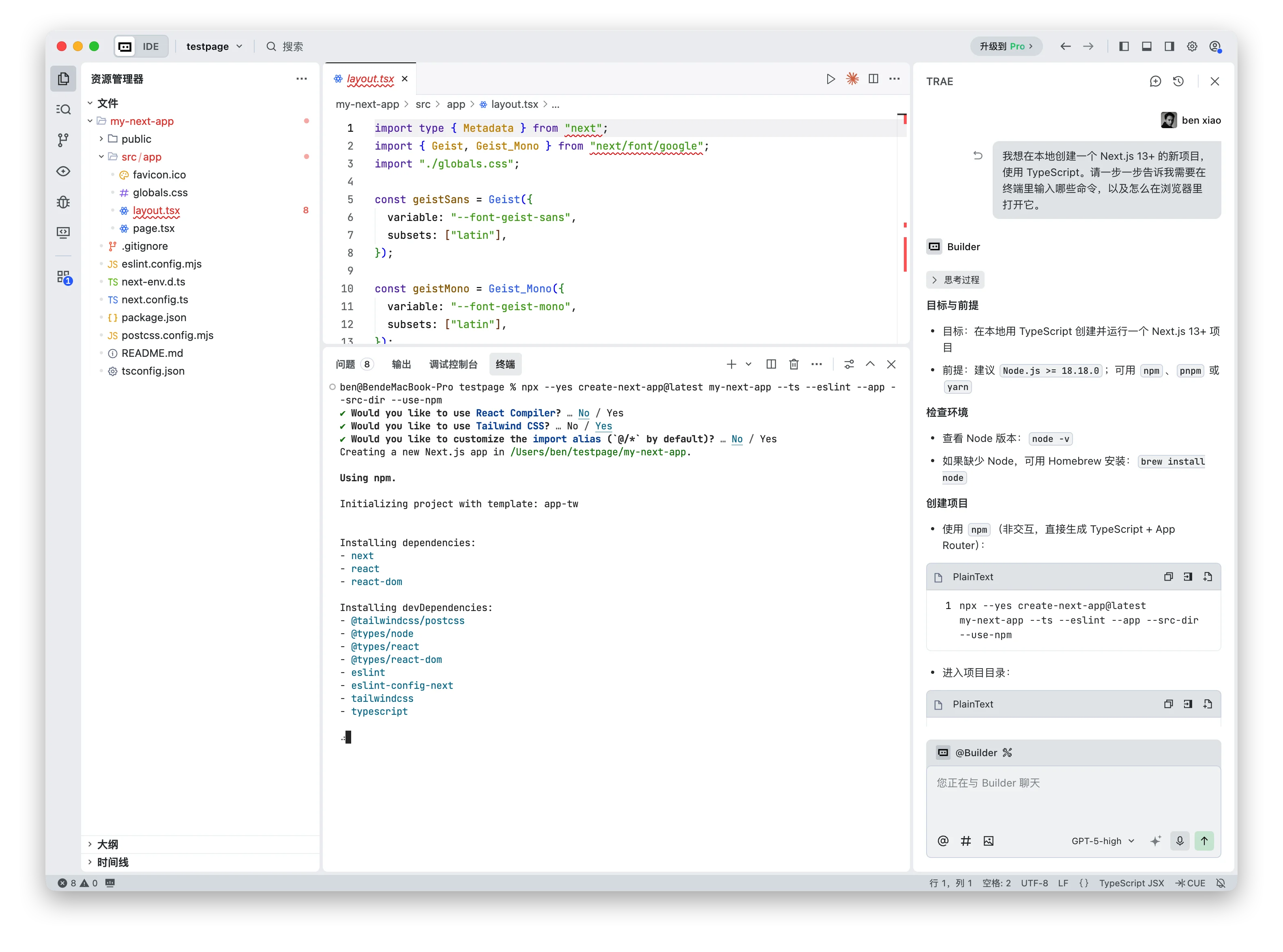The image size is (1283, 952).
Task: Click the clear terminal trash icon
Action: point(794,364)
